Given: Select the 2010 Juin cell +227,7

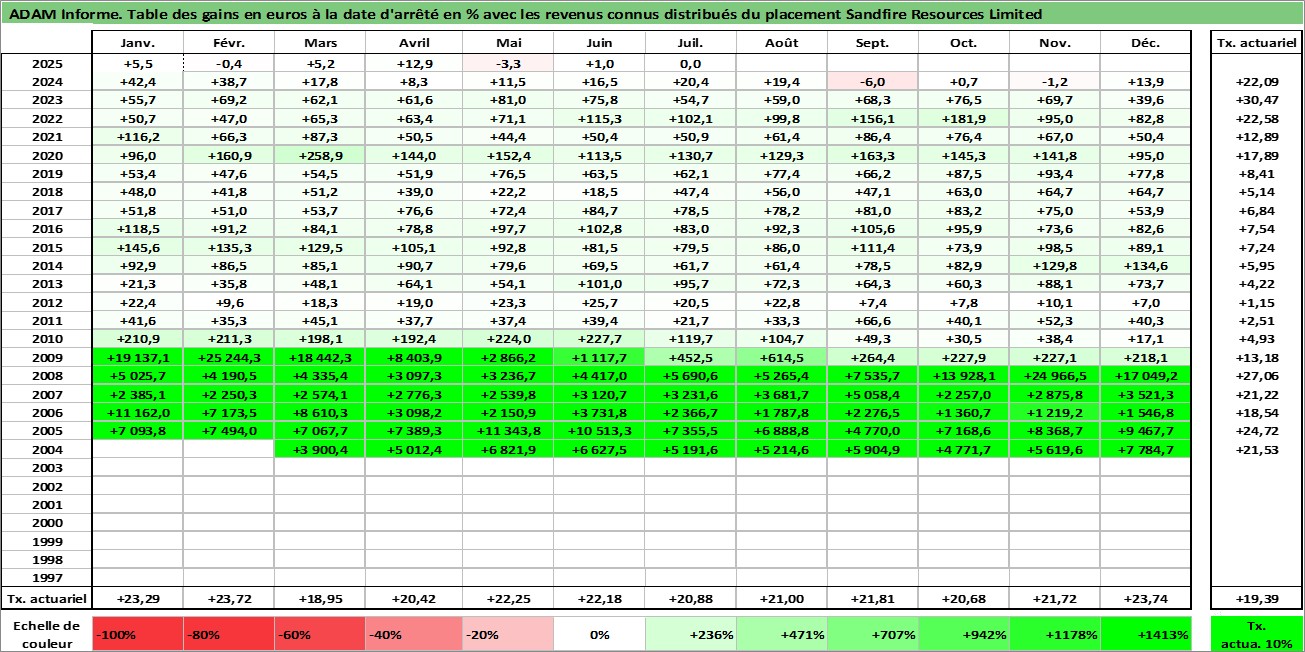Looking at the screenshot, I should [x=599, y=339].
